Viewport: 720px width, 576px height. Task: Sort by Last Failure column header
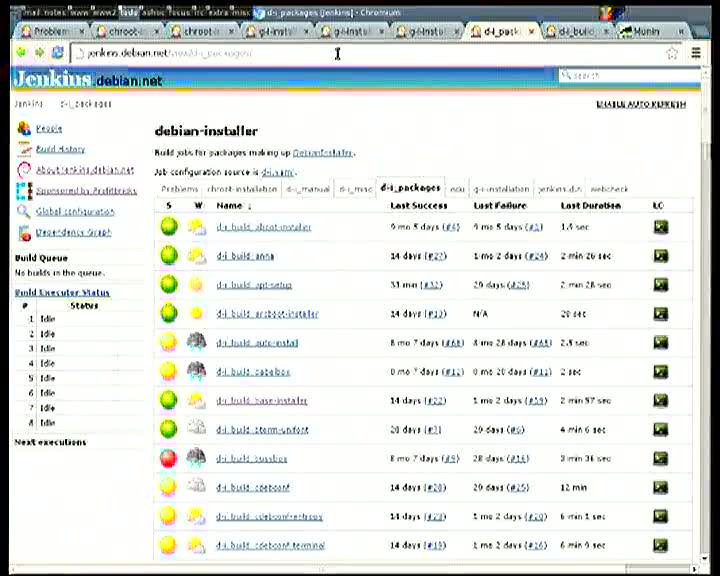coord(500,206)
